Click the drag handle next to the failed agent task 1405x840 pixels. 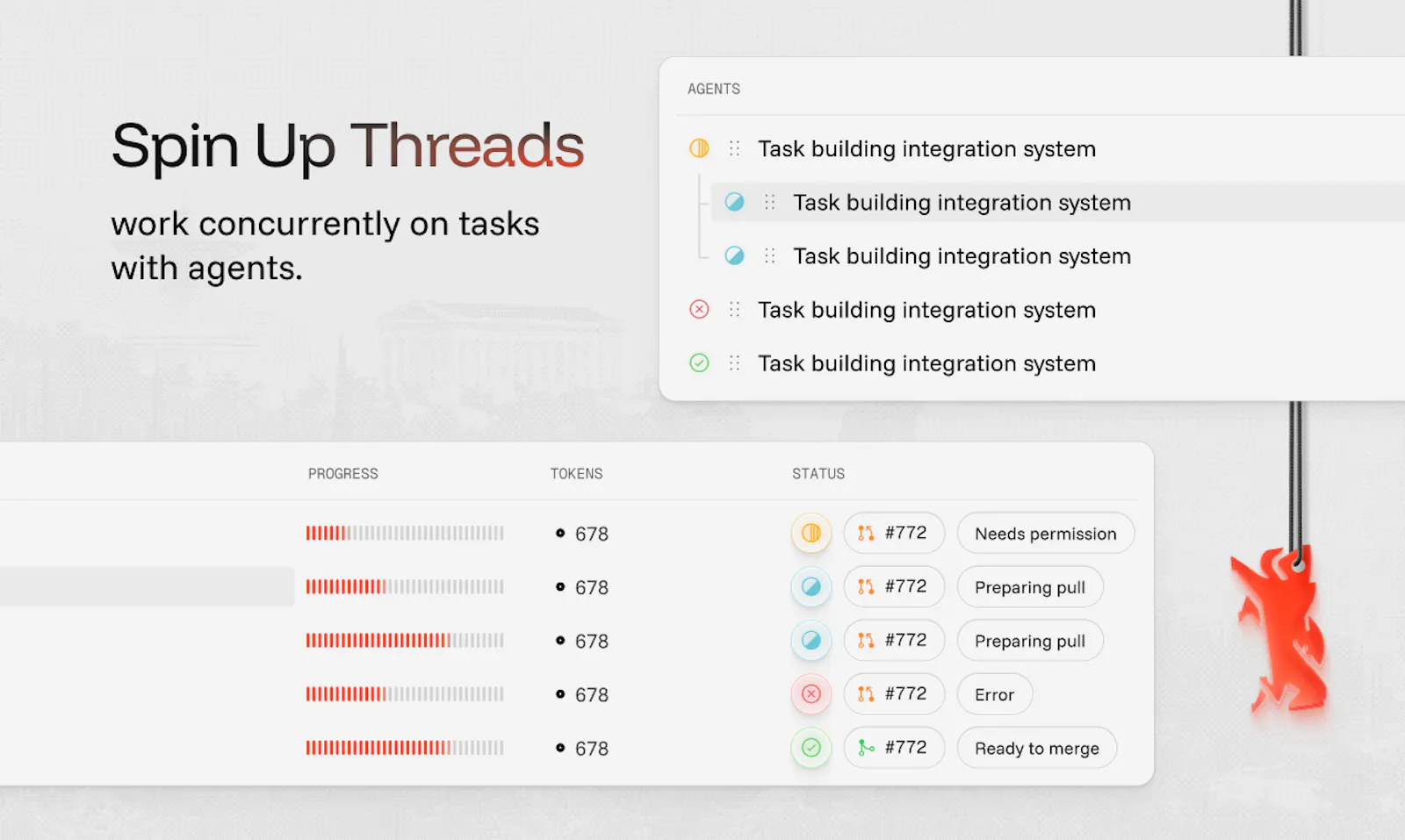coord(734,309)
